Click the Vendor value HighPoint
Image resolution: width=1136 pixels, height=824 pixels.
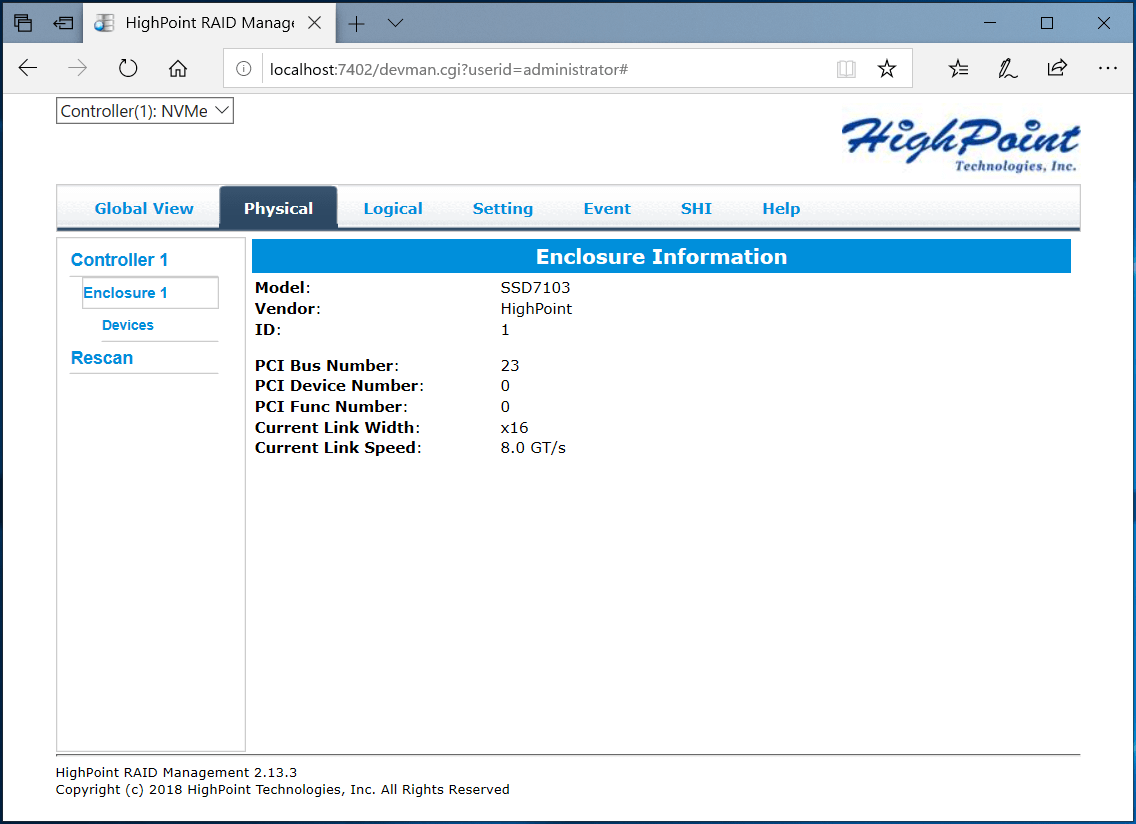coord(536,309)
